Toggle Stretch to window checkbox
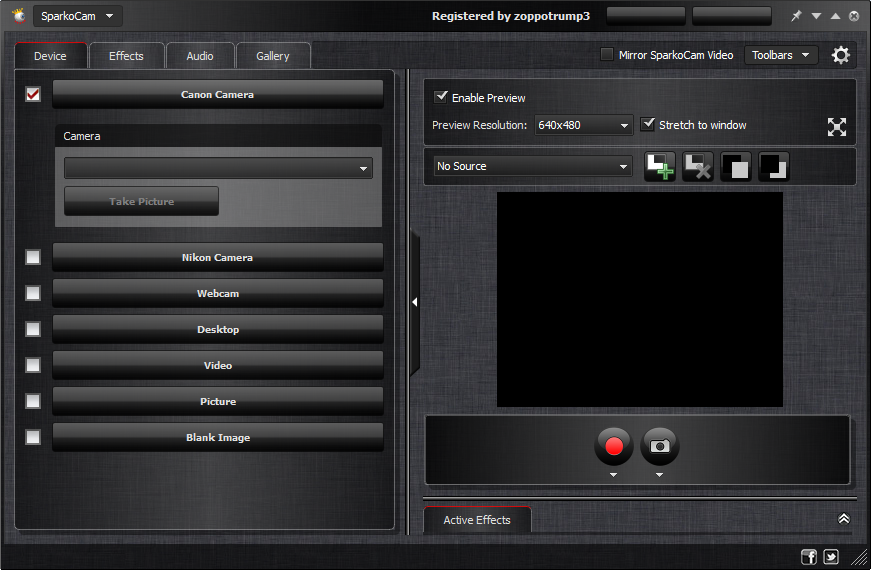 click(648, 124)
